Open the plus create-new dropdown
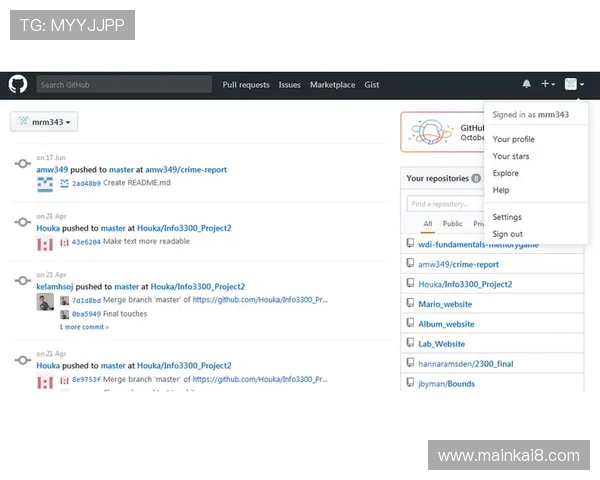 pyautogui.click(x=548, y=85)
